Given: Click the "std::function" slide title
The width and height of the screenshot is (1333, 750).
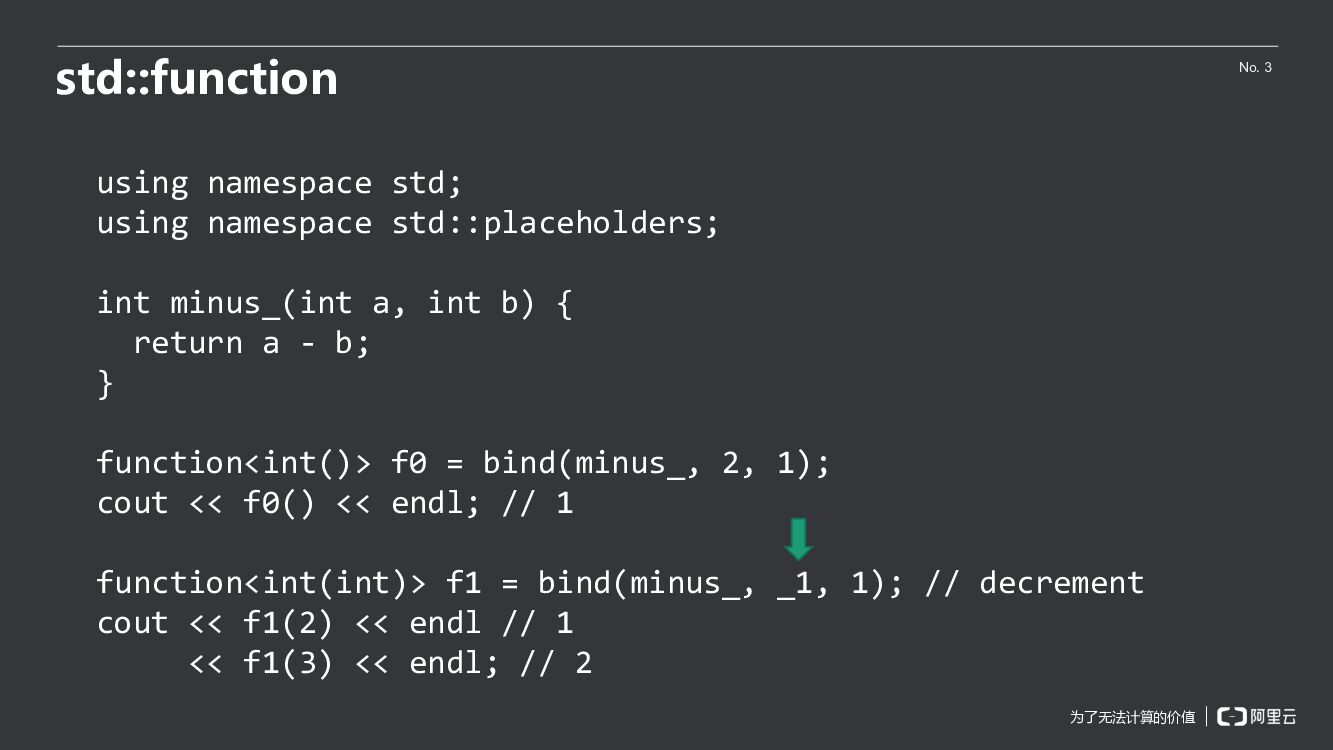Looking at the screenshot, I should point(197,78).
